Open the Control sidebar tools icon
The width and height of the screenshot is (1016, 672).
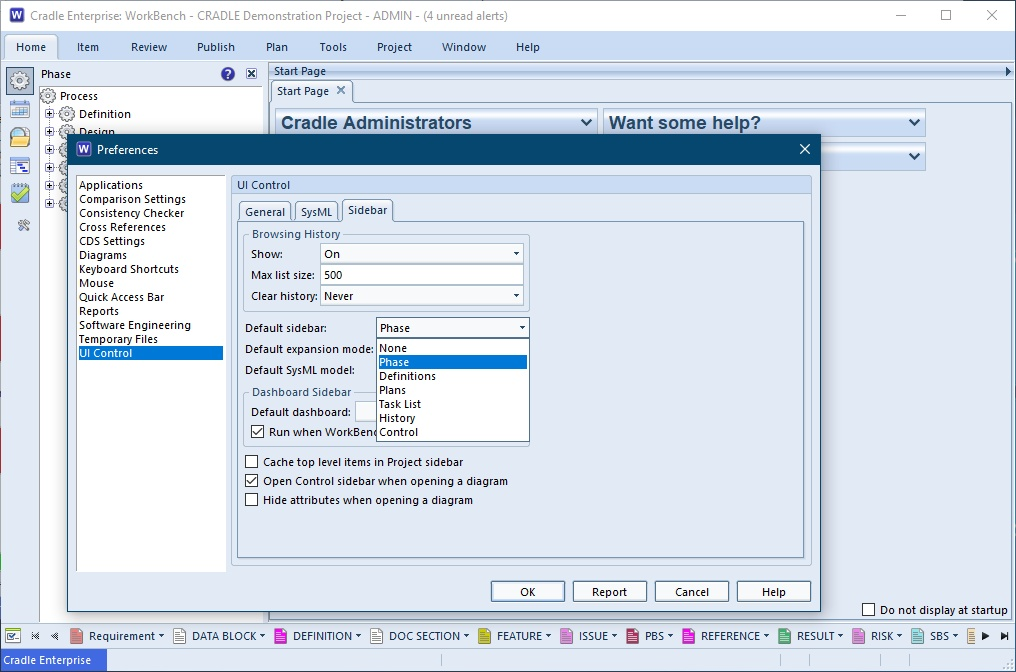tap(23, 225)
